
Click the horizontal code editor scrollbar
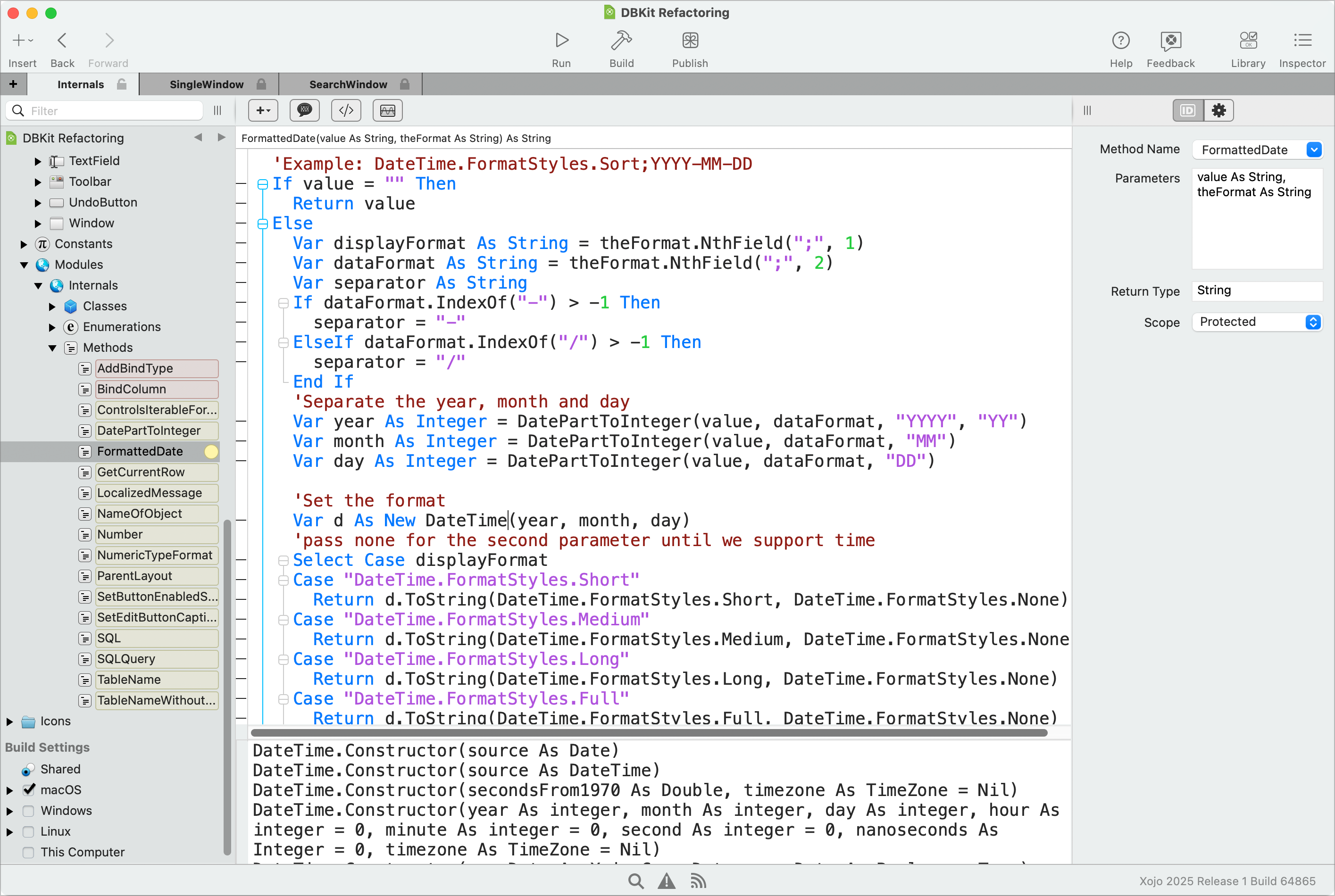pos(649,732)
